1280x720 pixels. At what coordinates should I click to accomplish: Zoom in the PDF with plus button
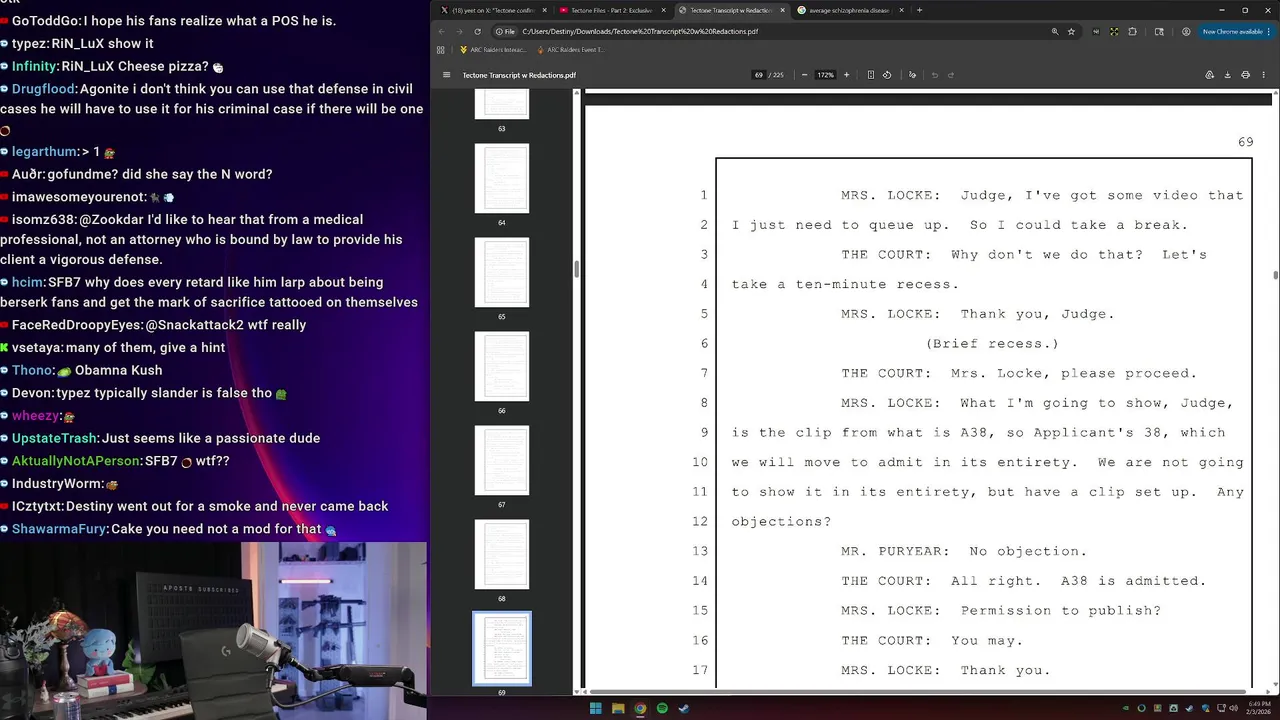pos(846,75)
